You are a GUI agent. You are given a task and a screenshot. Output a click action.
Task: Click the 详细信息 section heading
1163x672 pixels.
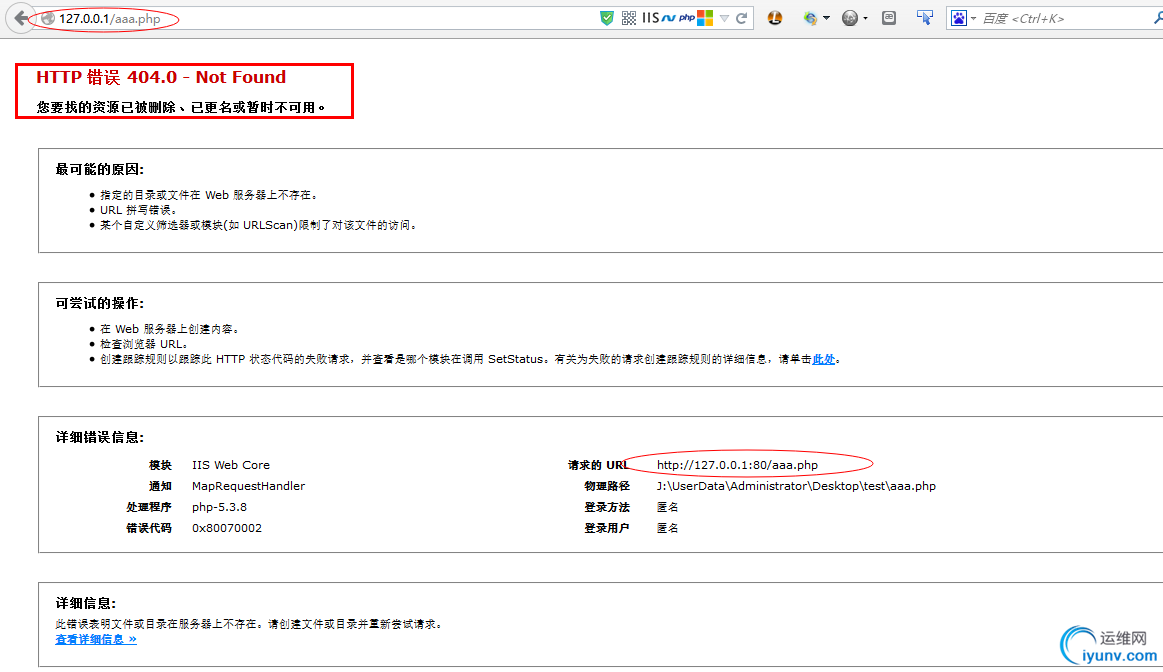86,603
